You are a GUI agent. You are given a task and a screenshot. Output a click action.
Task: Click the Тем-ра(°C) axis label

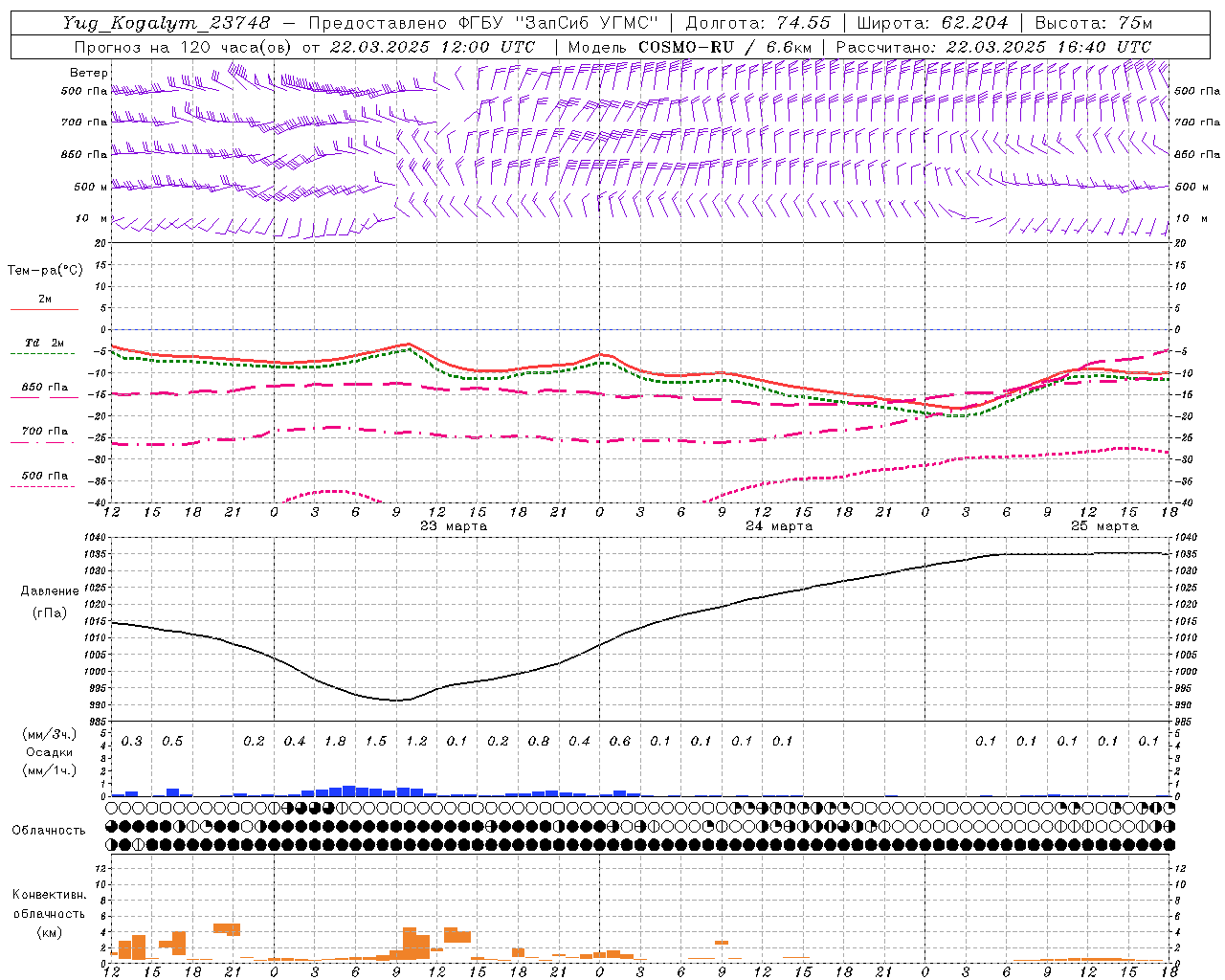[x=45, y=271]
